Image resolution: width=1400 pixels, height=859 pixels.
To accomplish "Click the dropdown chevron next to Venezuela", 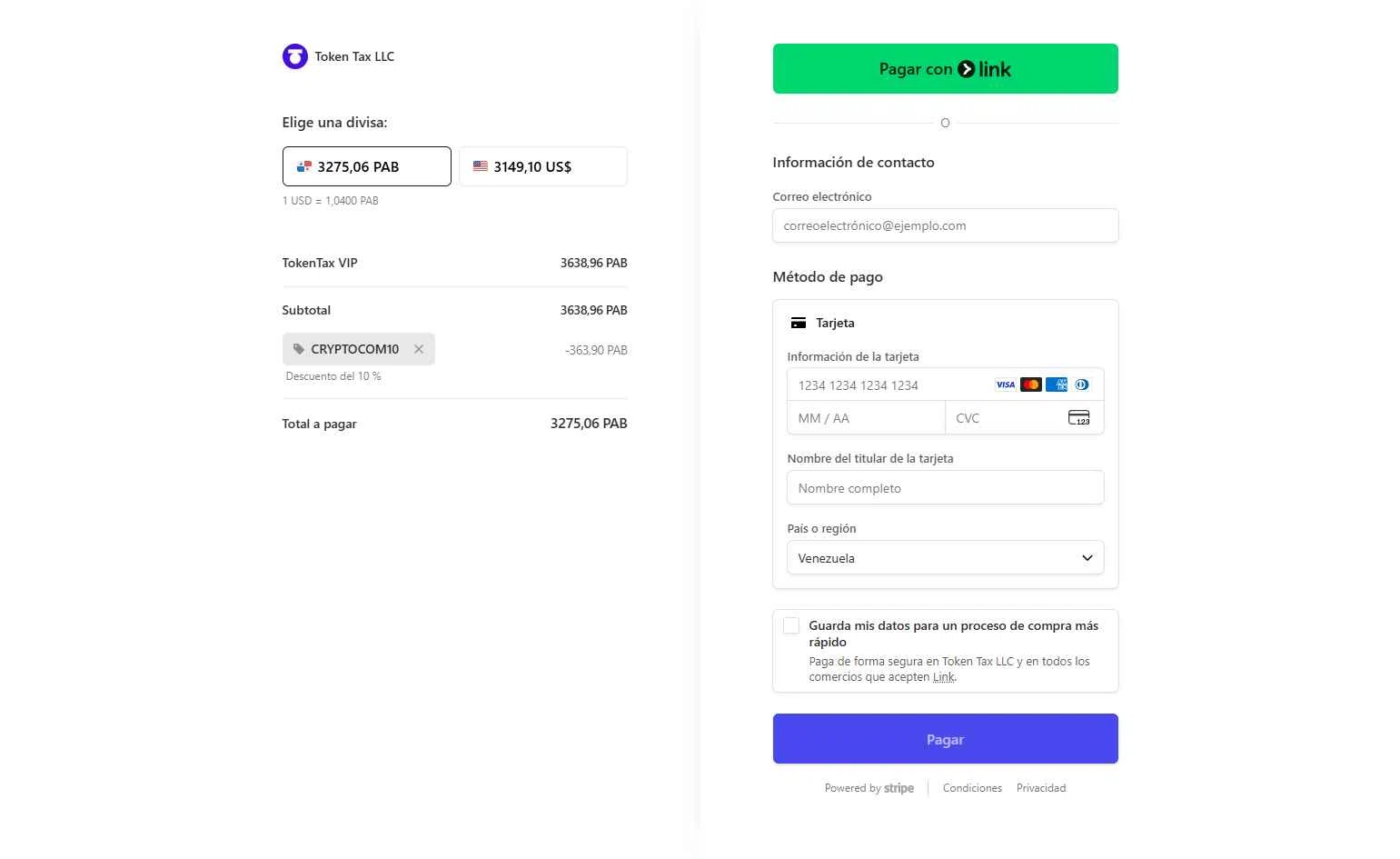I will click(1087, 558).
